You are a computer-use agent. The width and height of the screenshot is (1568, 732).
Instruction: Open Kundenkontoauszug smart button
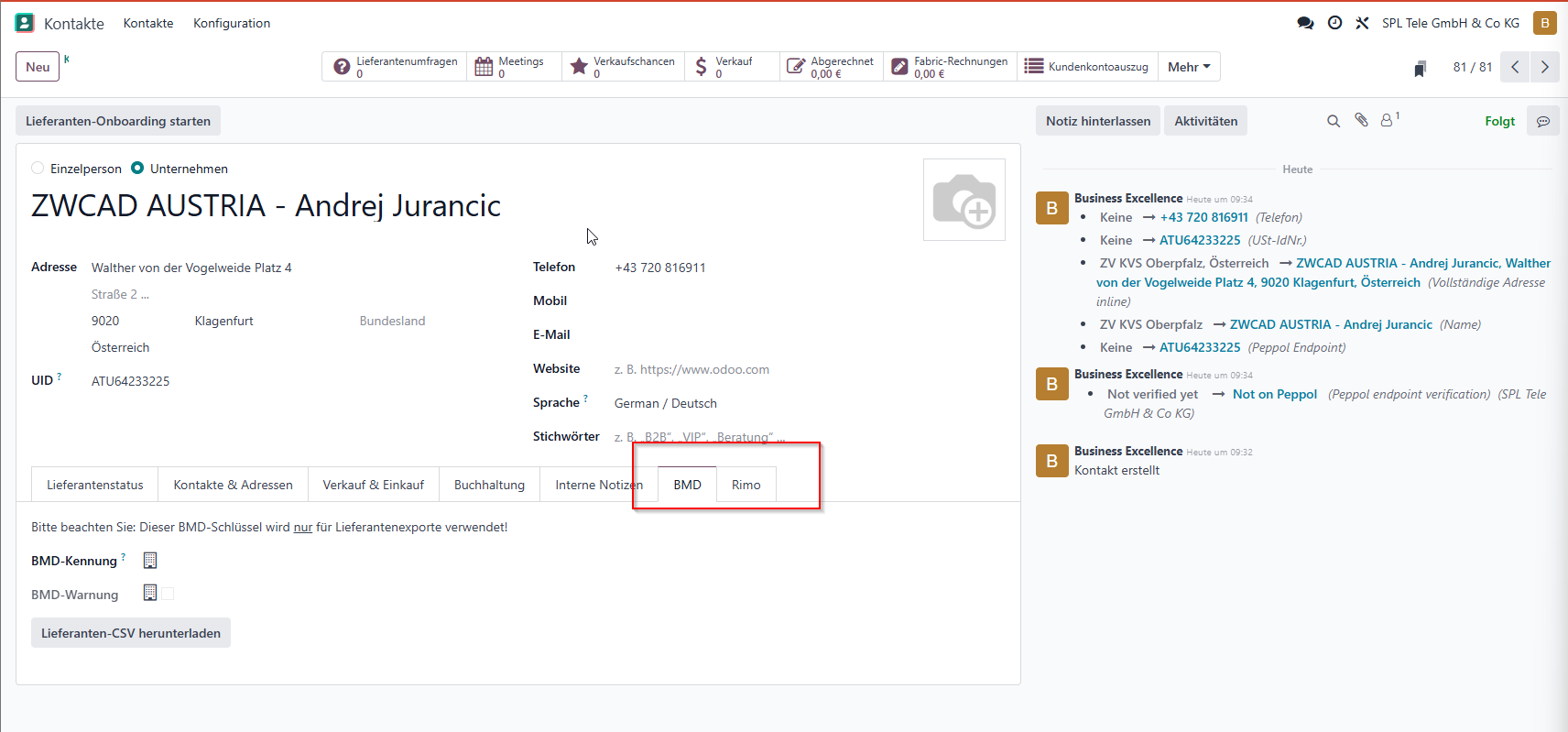[1086, 67]
